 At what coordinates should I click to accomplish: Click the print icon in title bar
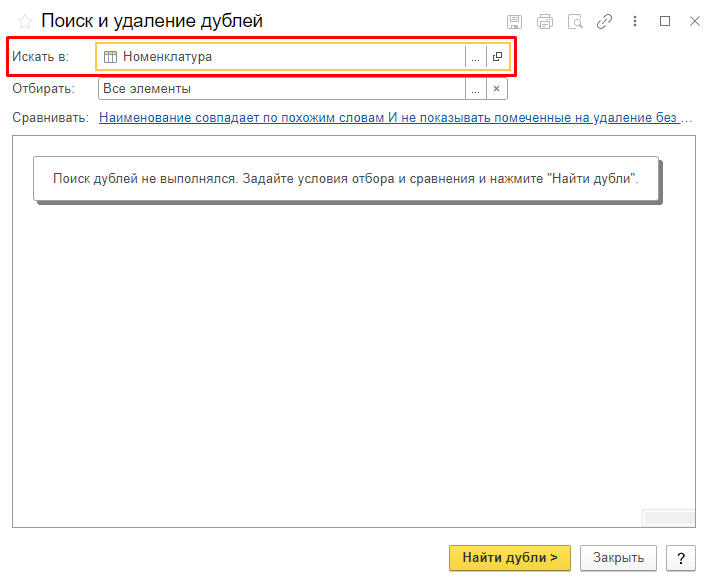(x=545, y=21)
